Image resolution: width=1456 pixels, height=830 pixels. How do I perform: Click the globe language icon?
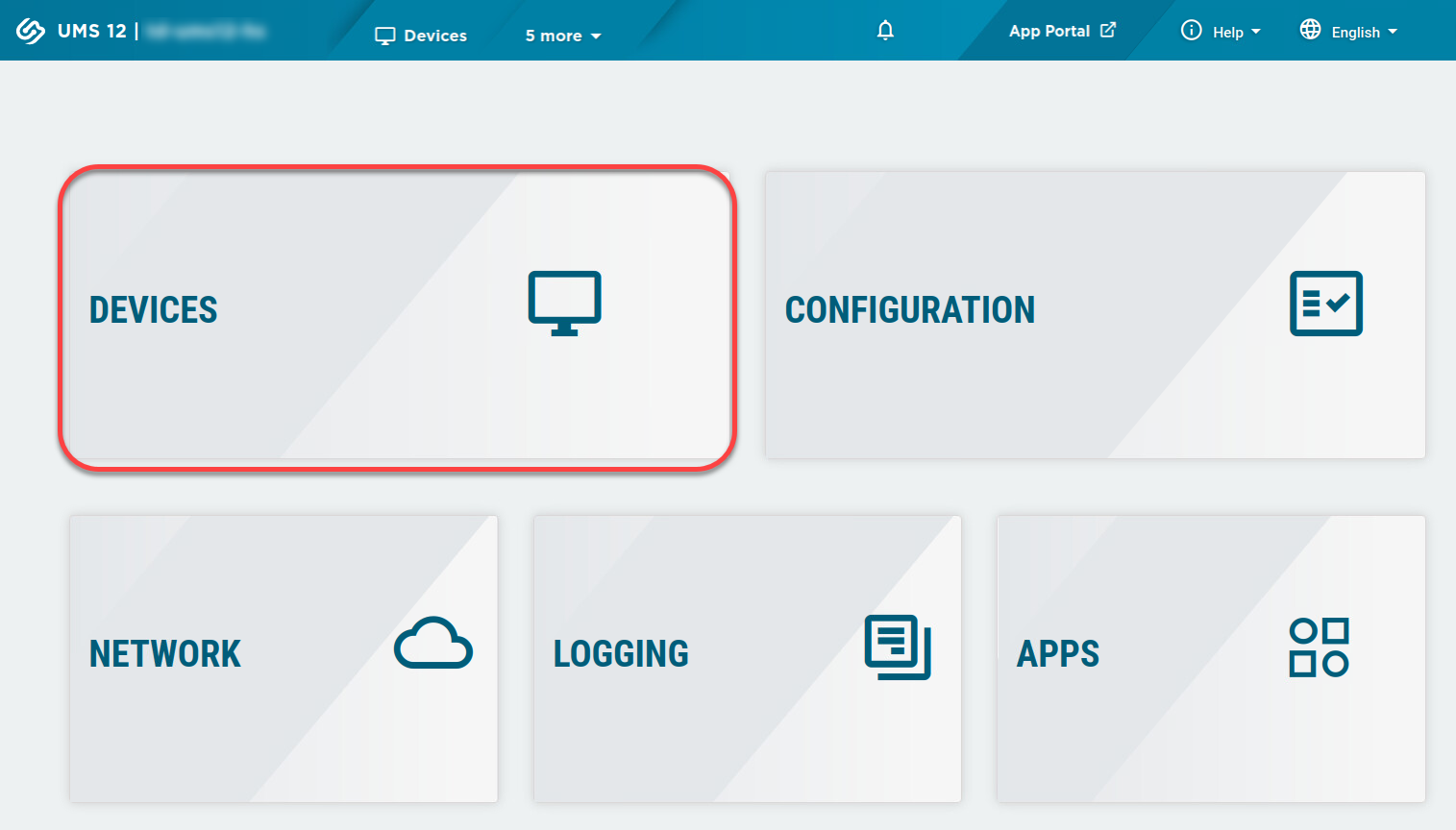pyautogui.click(x=1310, y=30)
